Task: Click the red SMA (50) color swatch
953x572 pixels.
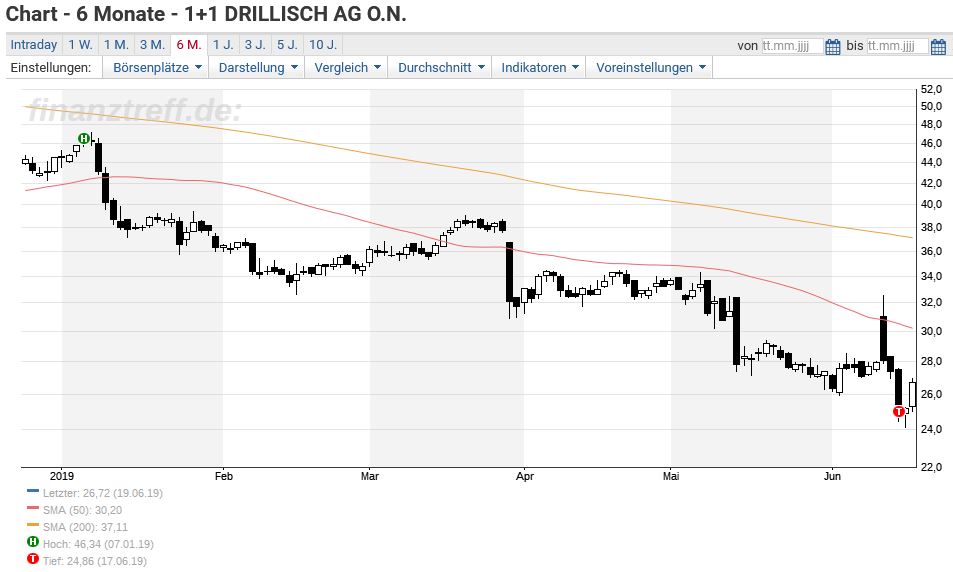Action: click(33, 508)
